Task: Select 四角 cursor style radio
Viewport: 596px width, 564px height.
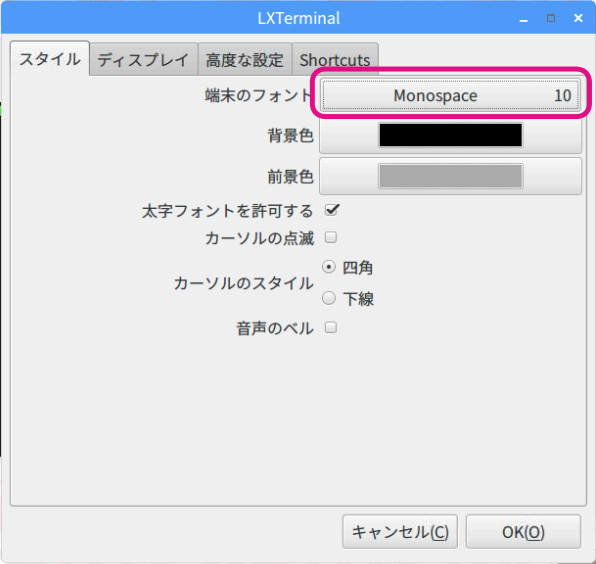Action: coord(329,267)
